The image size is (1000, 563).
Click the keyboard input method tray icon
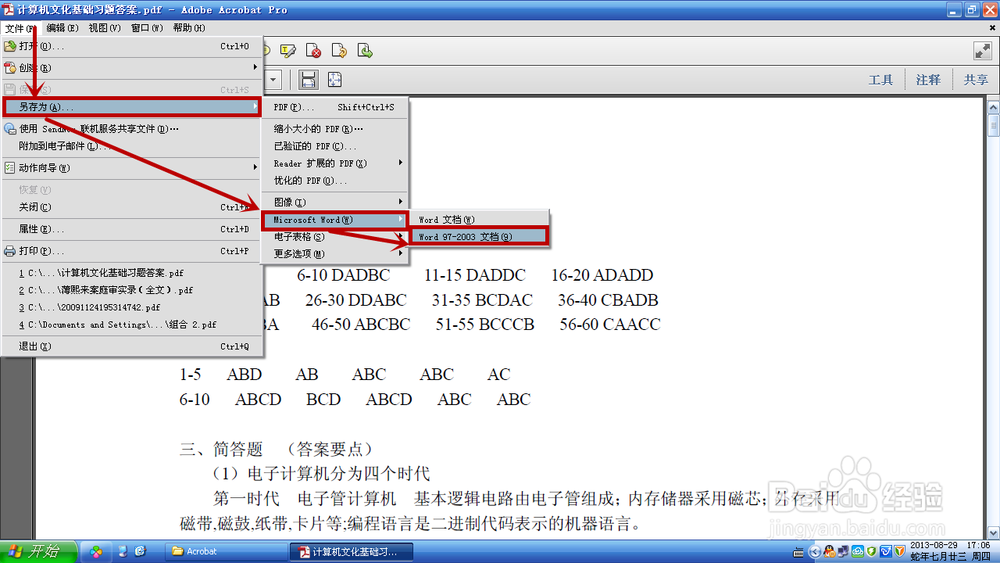point(798,552)
